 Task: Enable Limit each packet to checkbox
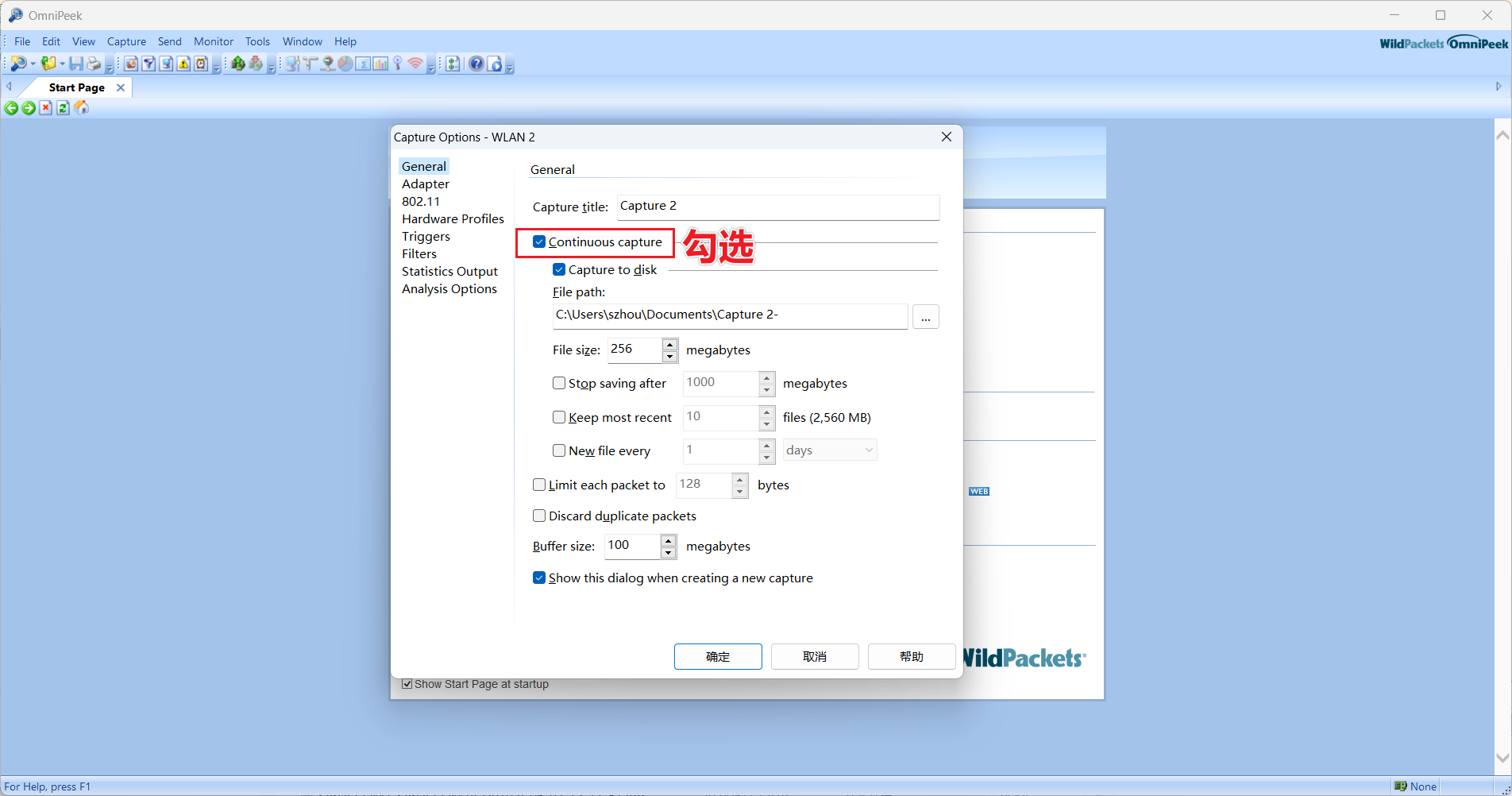click(539, 485)
